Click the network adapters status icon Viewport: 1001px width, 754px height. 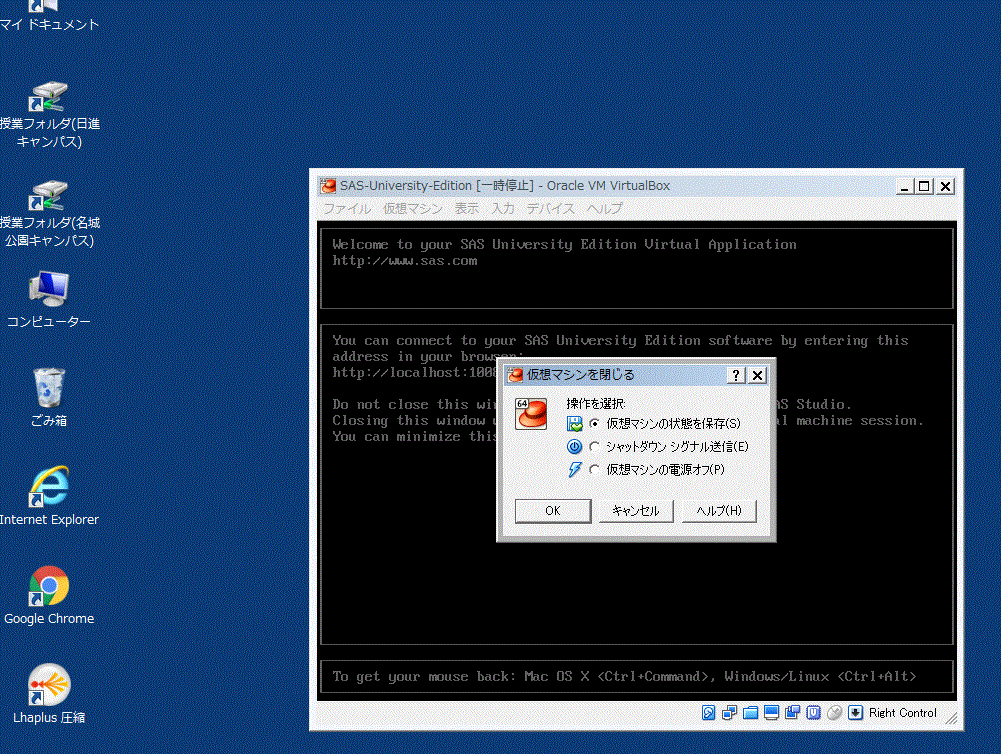(x=729, y=713)
